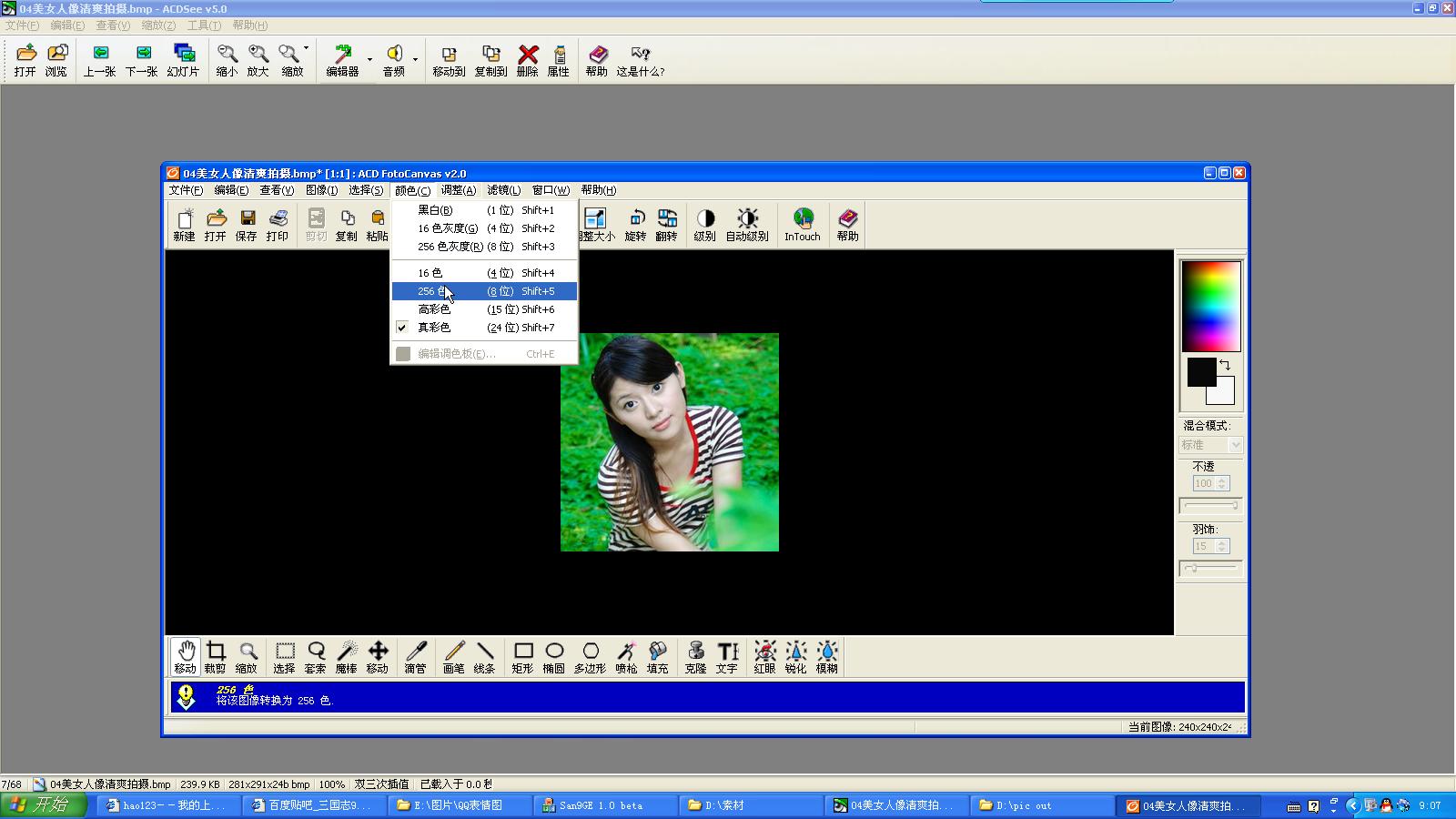Click the Rotate (旋转) toolbar icon
The height and width of the screenshot is (819, 1456).
(x=635, y=224)
